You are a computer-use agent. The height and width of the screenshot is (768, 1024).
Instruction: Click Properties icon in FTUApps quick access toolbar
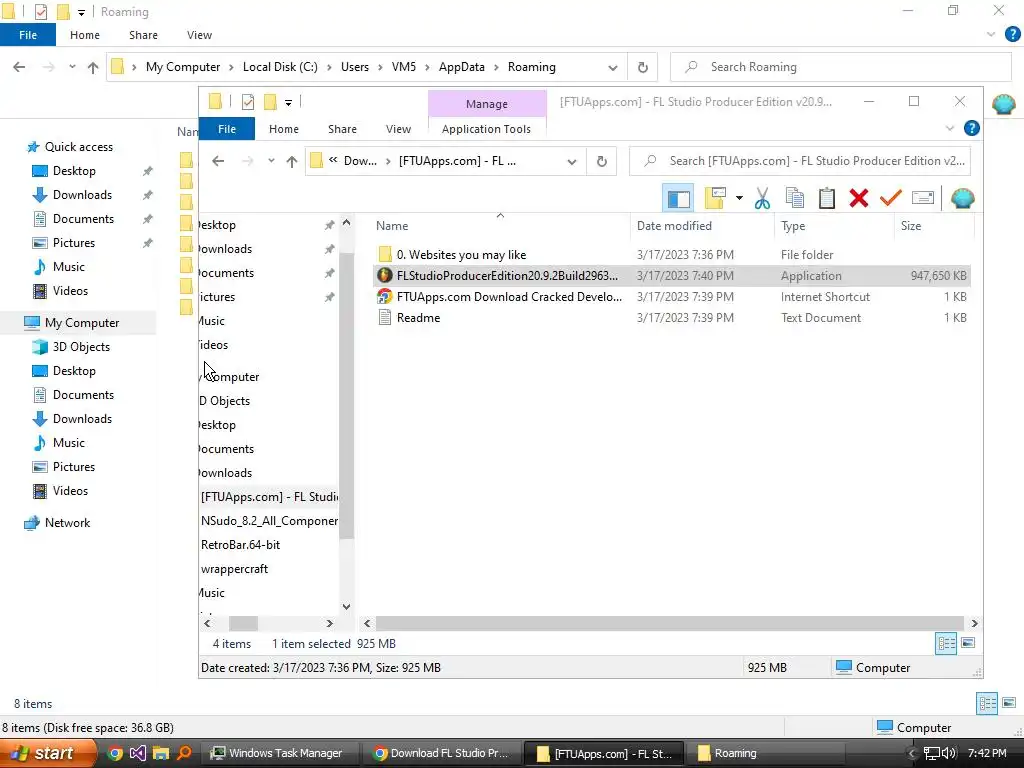[x=248, y=102]
